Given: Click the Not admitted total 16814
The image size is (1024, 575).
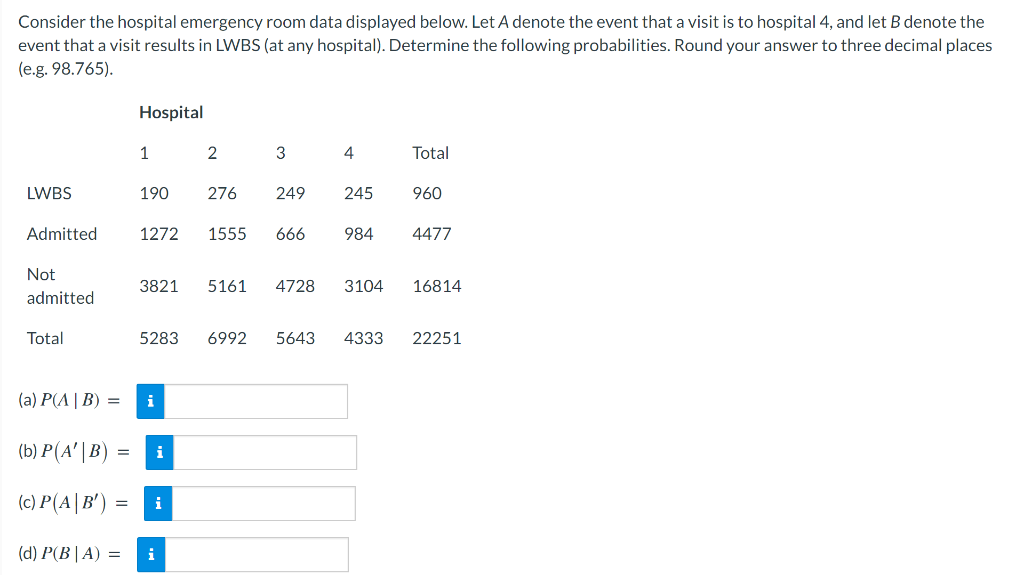Looking at the screenshot, I should click(437, 286).
